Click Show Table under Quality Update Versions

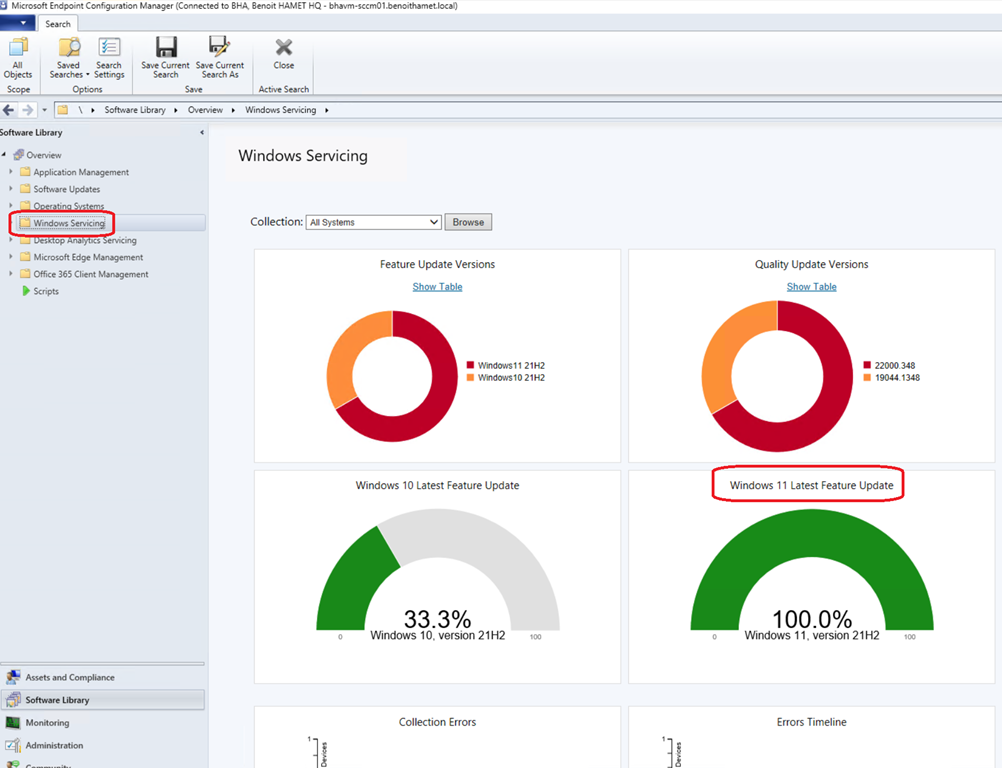[x=811, y=287]
